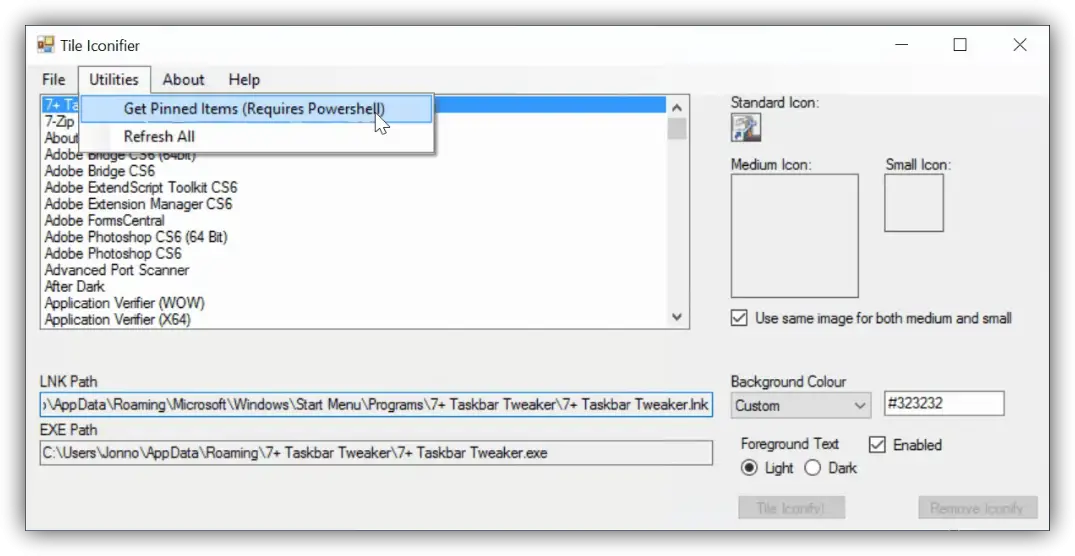Open the File menu
The image size is (1075, 556).
pyautogui.click(x=53, y=80)
